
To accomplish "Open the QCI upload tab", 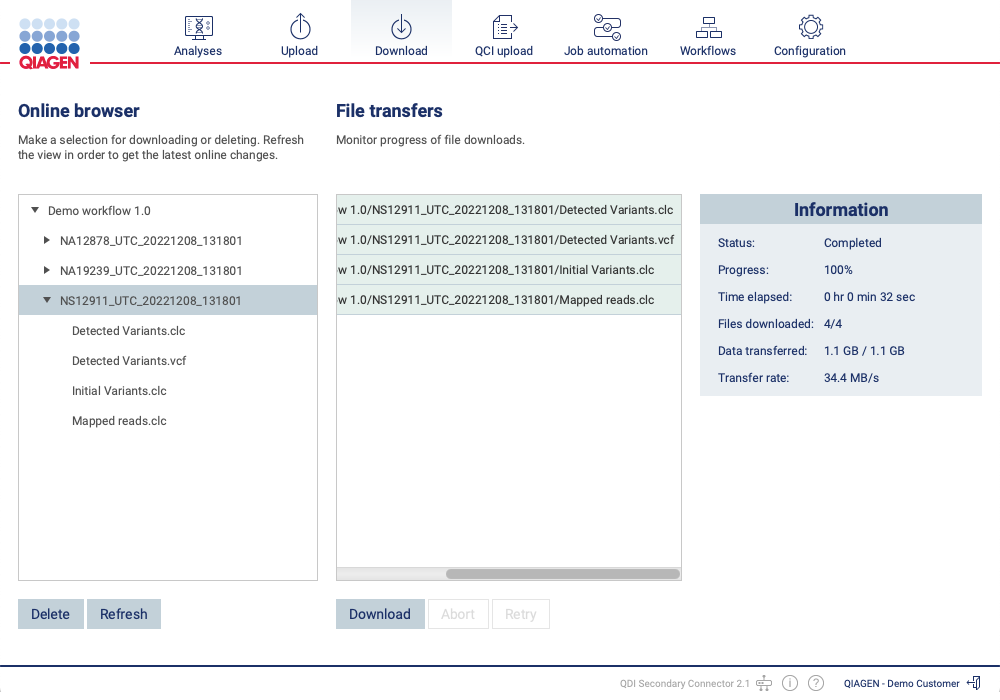I will 504,27.
